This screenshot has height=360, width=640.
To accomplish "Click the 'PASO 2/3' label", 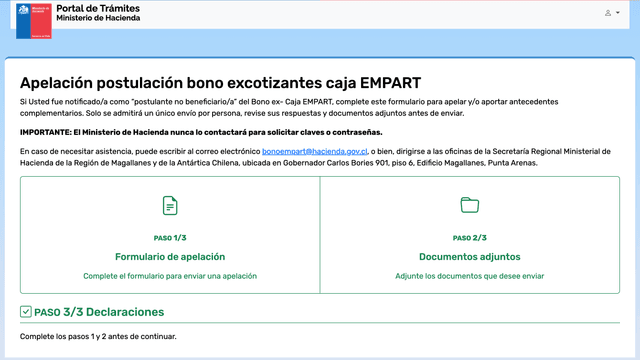I will (469, 238).
